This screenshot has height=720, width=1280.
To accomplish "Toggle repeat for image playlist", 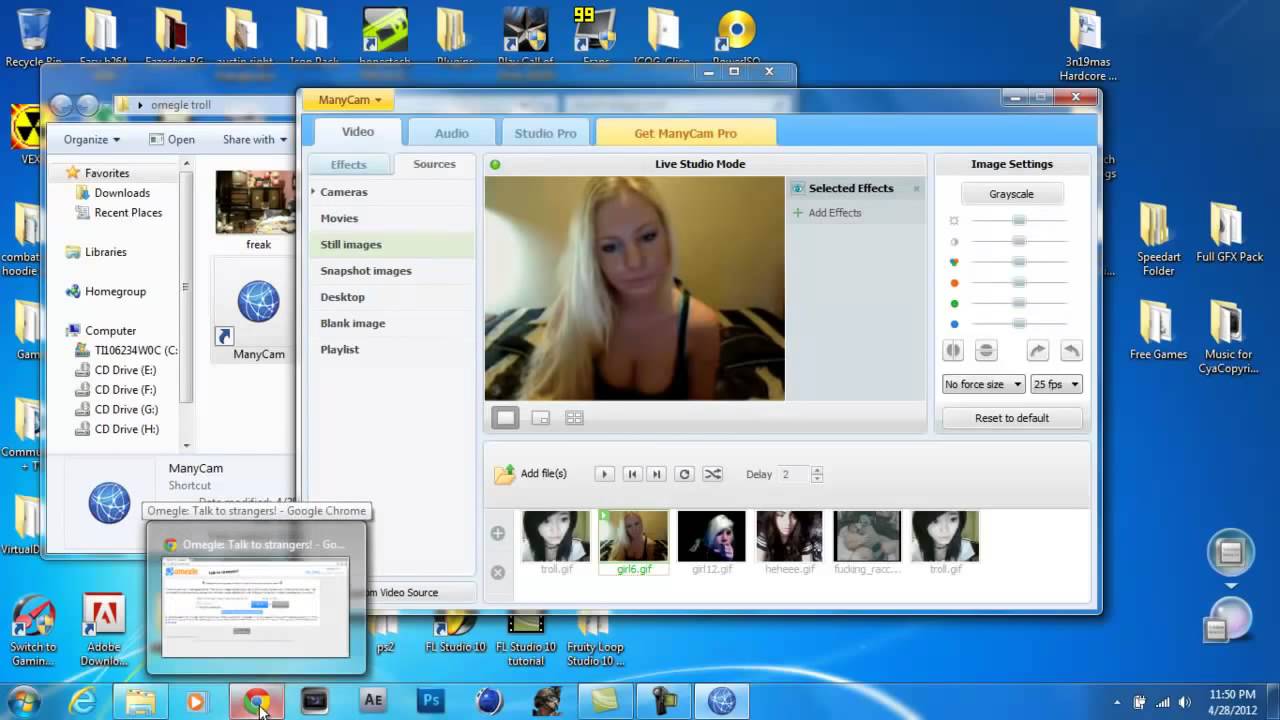I will tap(684, 474).
